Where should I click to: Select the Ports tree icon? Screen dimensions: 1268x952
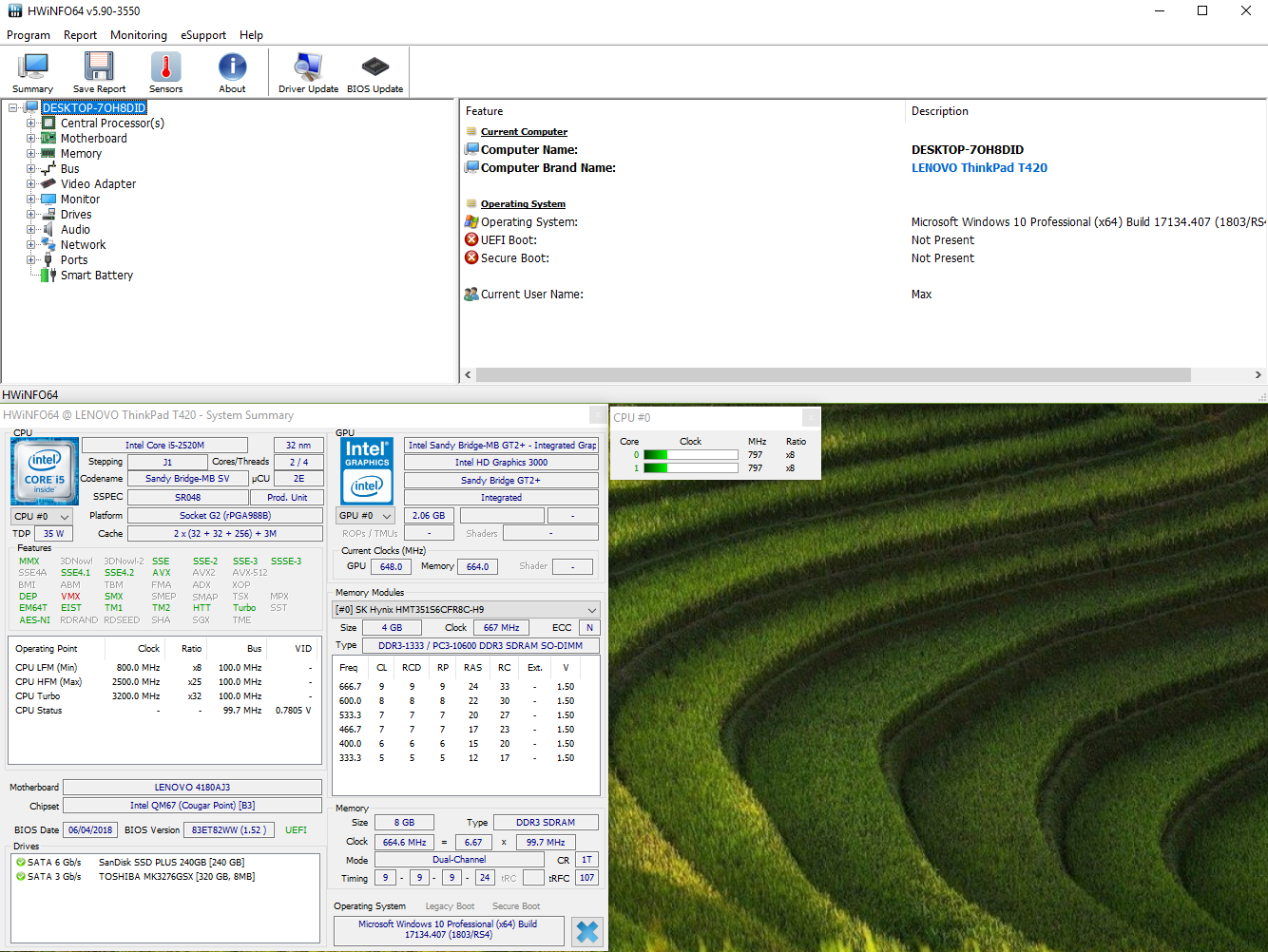pyautogui.click(x=48, y=260)
